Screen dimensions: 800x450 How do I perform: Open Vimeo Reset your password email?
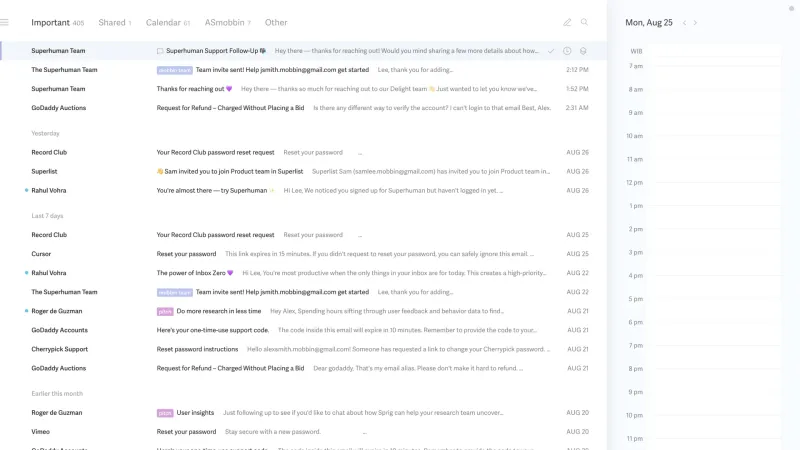304,432
